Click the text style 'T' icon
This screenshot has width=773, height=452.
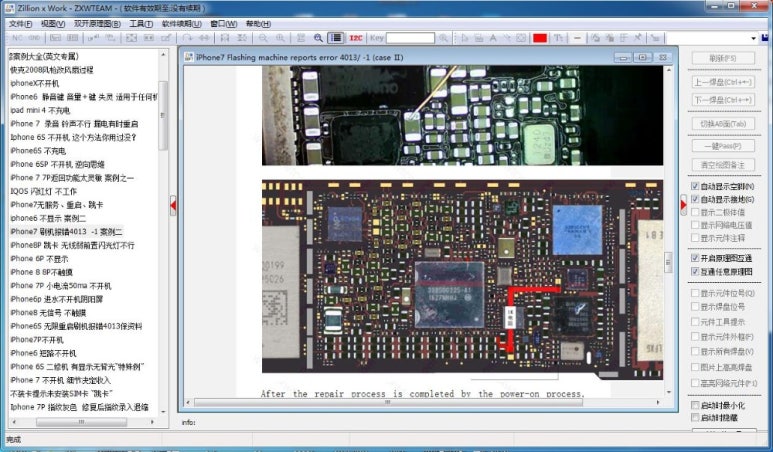(x=558, y=38)
